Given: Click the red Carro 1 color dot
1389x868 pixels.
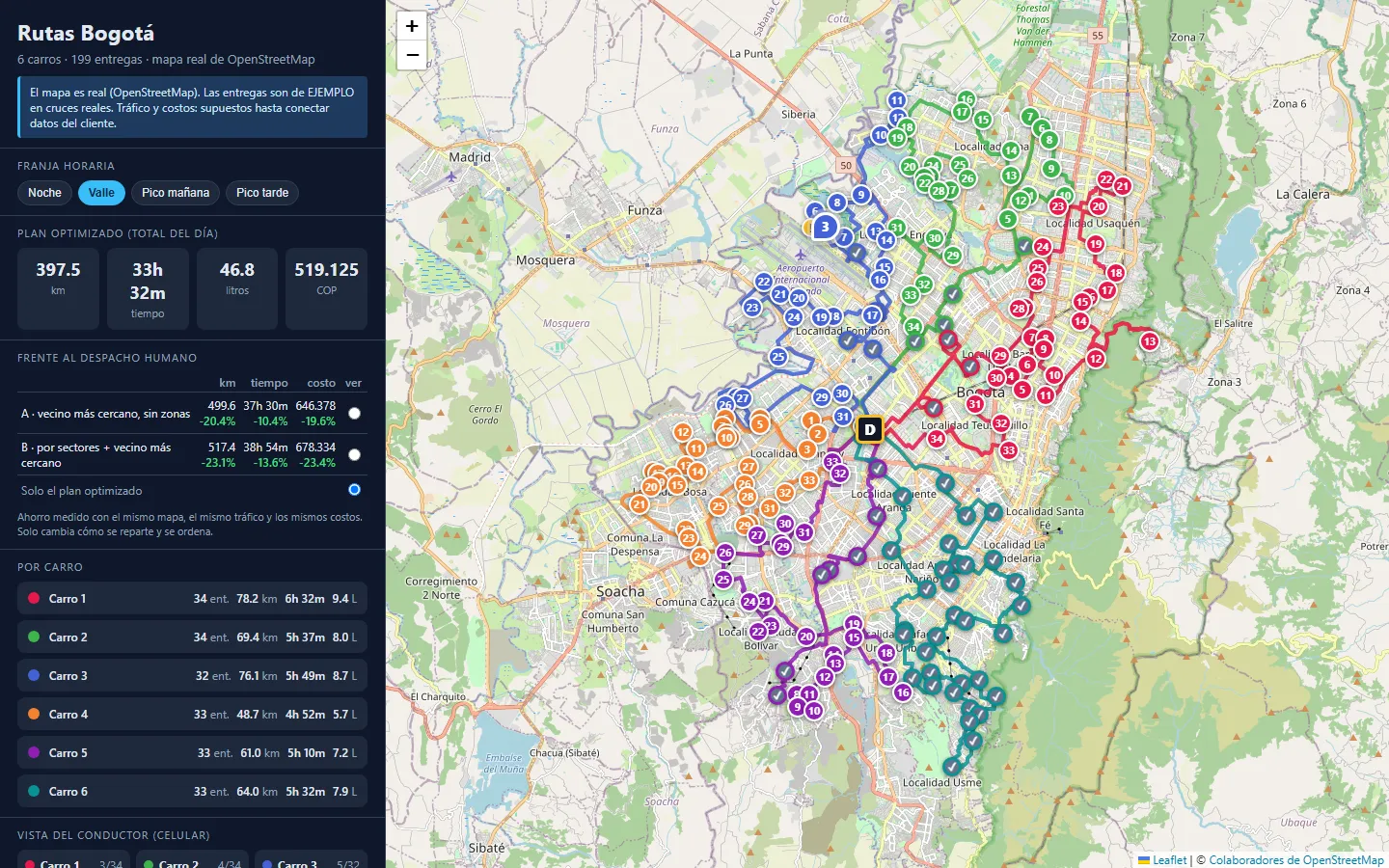Looking at the screenshot, I should [34, 598].
